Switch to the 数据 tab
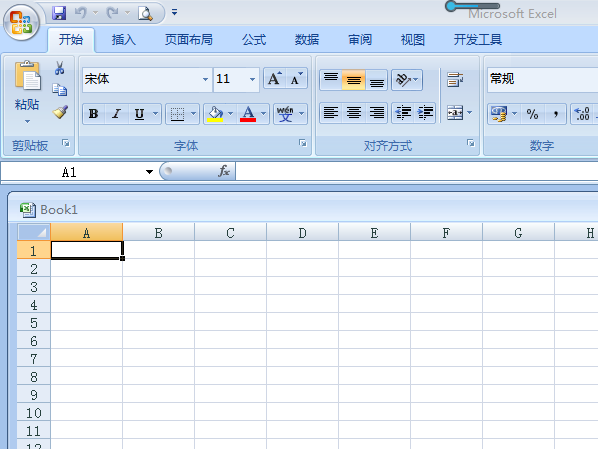 [307, 40]
